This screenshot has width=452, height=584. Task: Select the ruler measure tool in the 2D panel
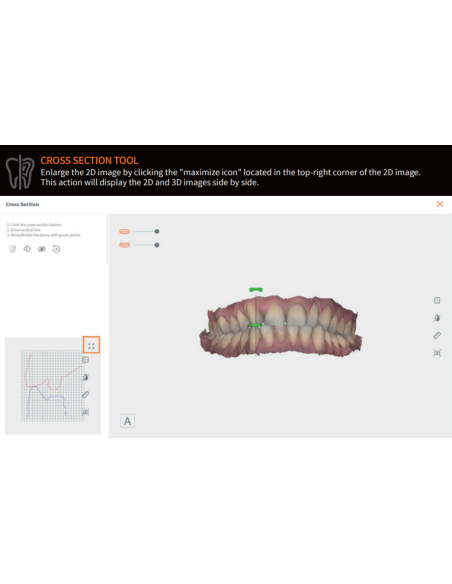[x=86, y=395]
